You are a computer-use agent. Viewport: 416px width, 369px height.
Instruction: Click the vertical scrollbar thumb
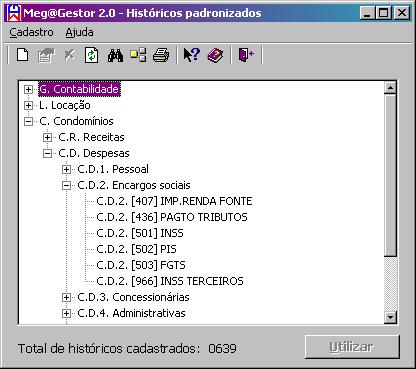tap(390, 175)
